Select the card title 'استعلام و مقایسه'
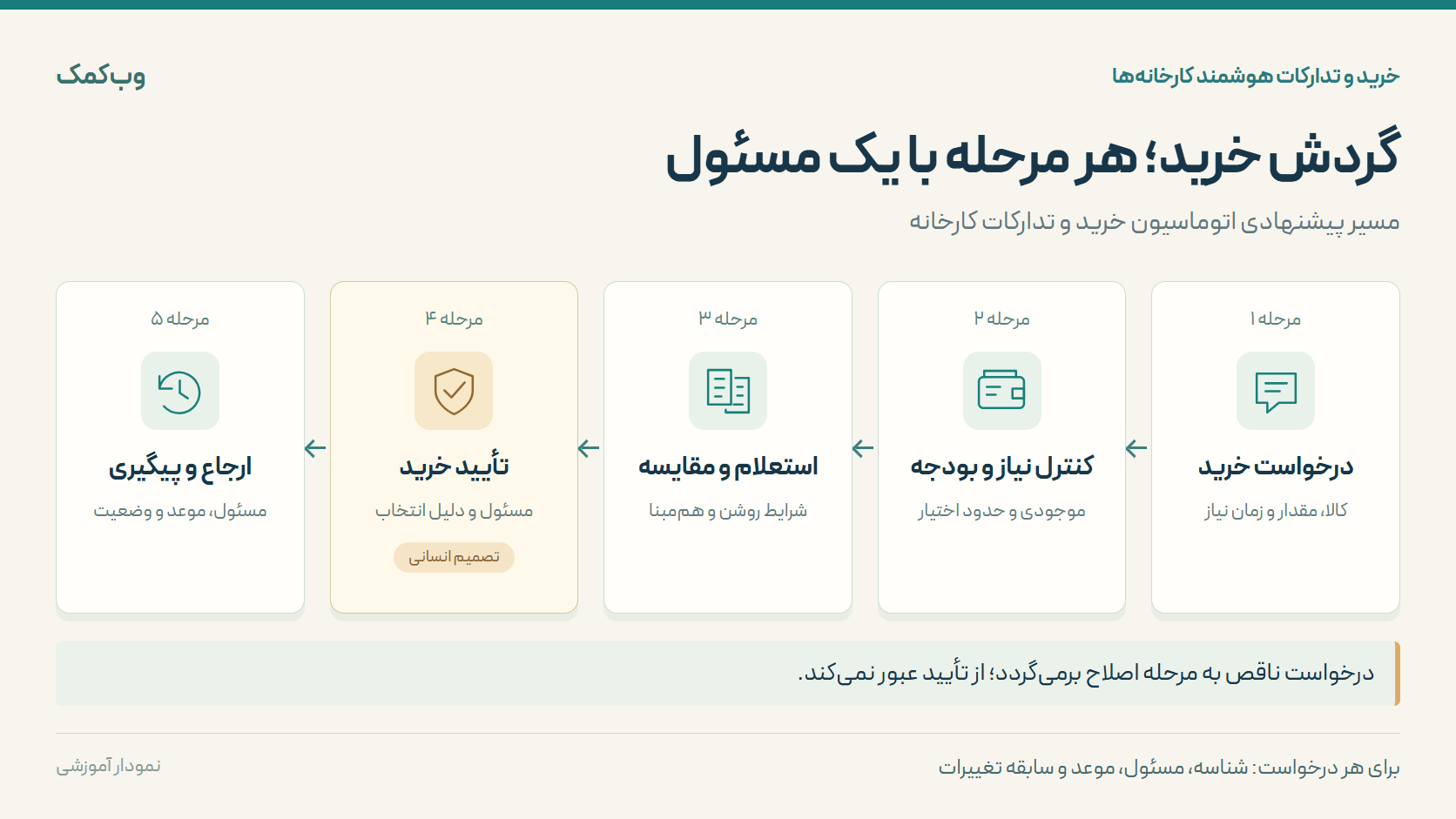 [728, 467]
